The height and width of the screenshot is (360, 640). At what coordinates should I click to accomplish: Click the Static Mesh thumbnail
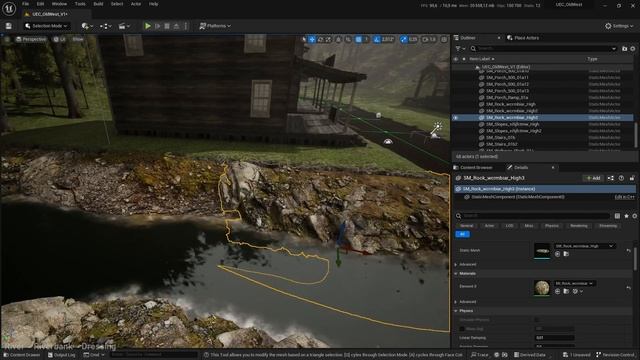pos(542,251)
